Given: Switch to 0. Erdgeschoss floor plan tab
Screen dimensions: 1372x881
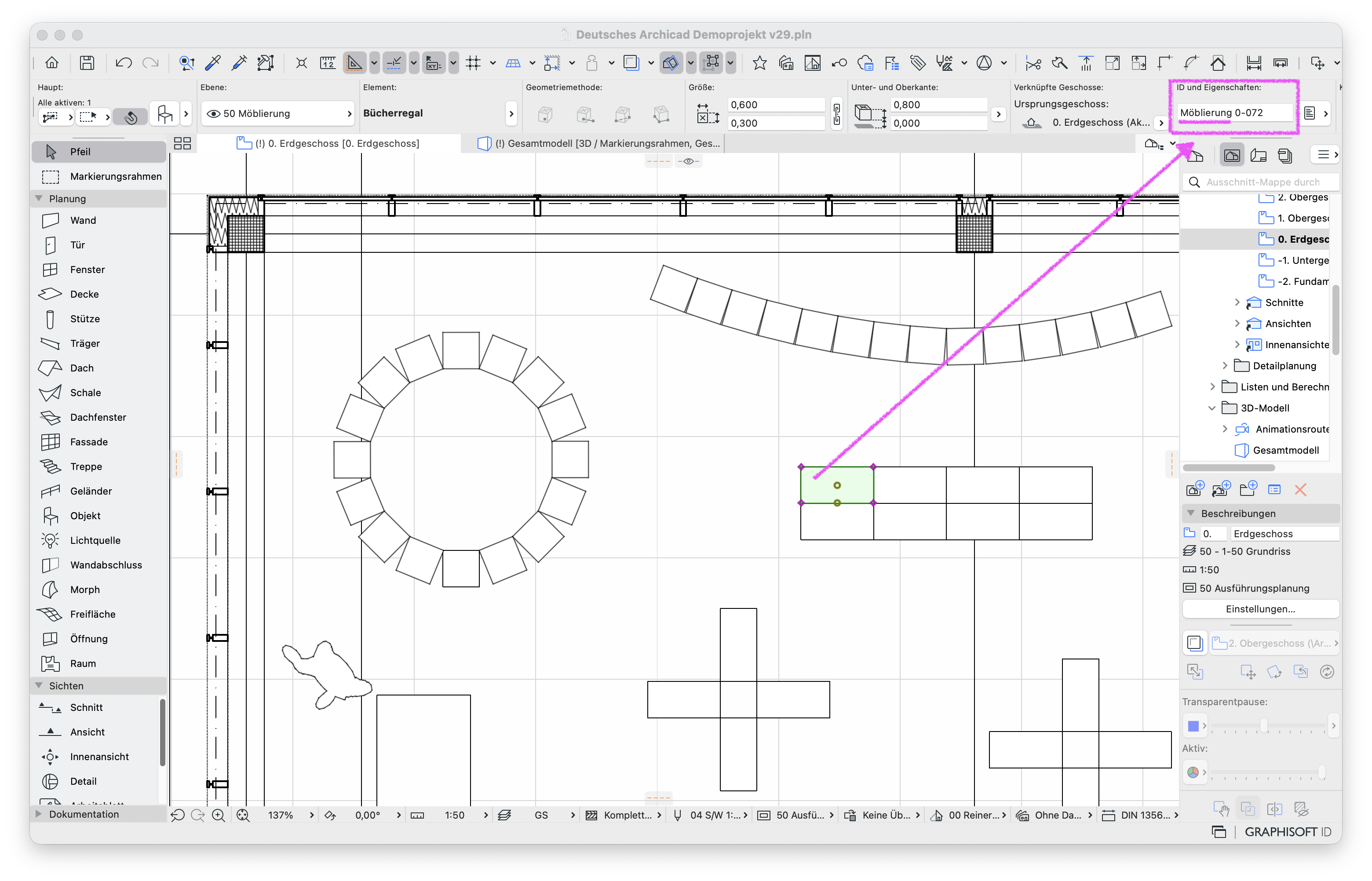Looking at the screenshot, I should tap(329, 144).
